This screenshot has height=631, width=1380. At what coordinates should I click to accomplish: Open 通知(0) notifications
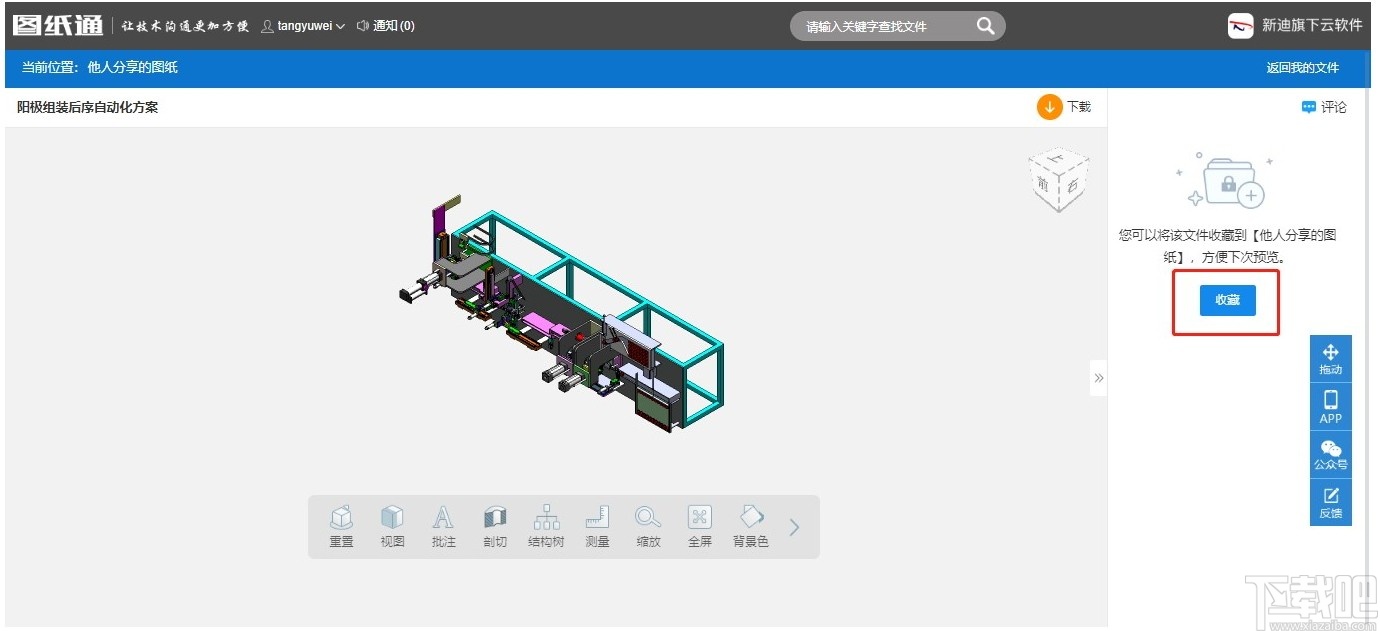tap(386, 26)
